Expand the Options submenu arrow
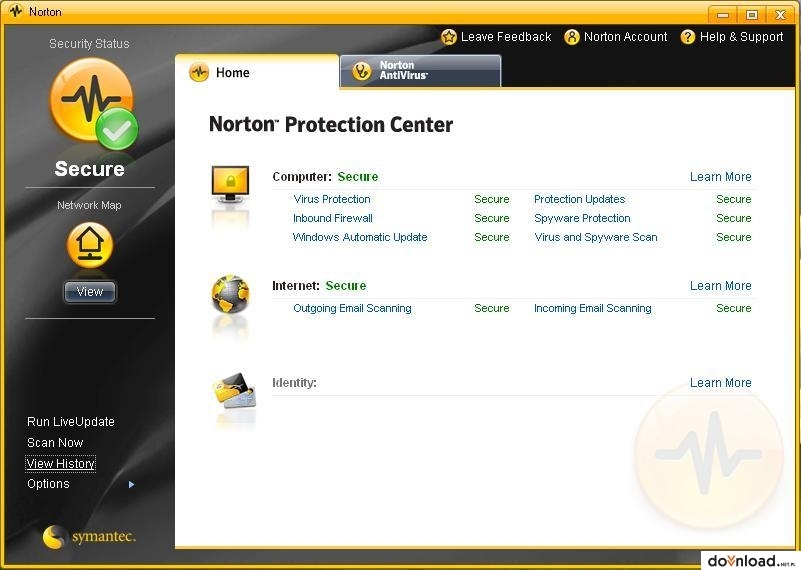This screenshot has height=570, width=801. click(132, 484)
